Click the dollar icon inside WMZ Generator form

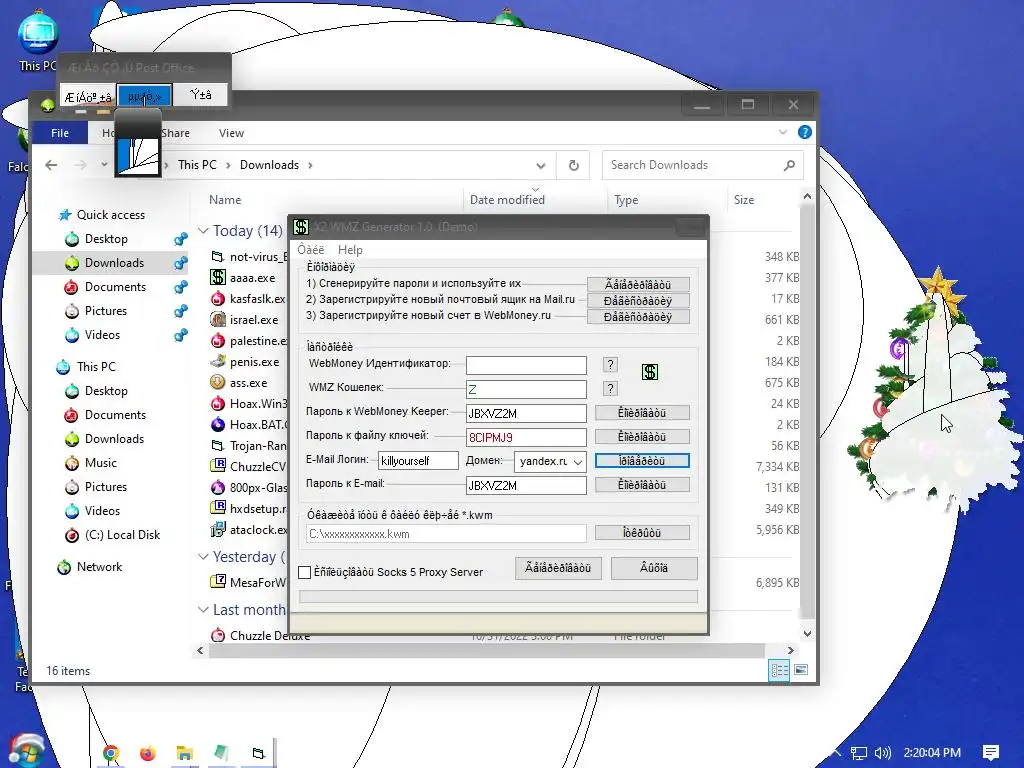click(650, 372)
